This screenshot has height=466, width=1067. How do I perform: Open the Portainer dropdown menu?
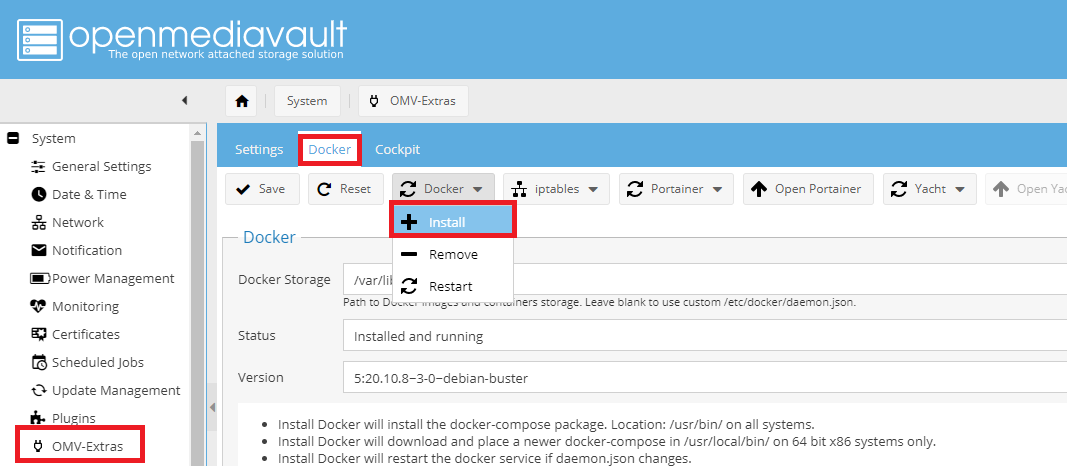(x=676, y=189)
